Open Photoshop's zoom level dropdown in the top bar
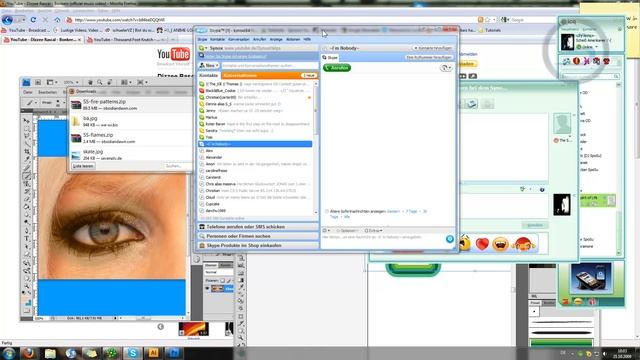The image size is (640, 360). (71, 82)
